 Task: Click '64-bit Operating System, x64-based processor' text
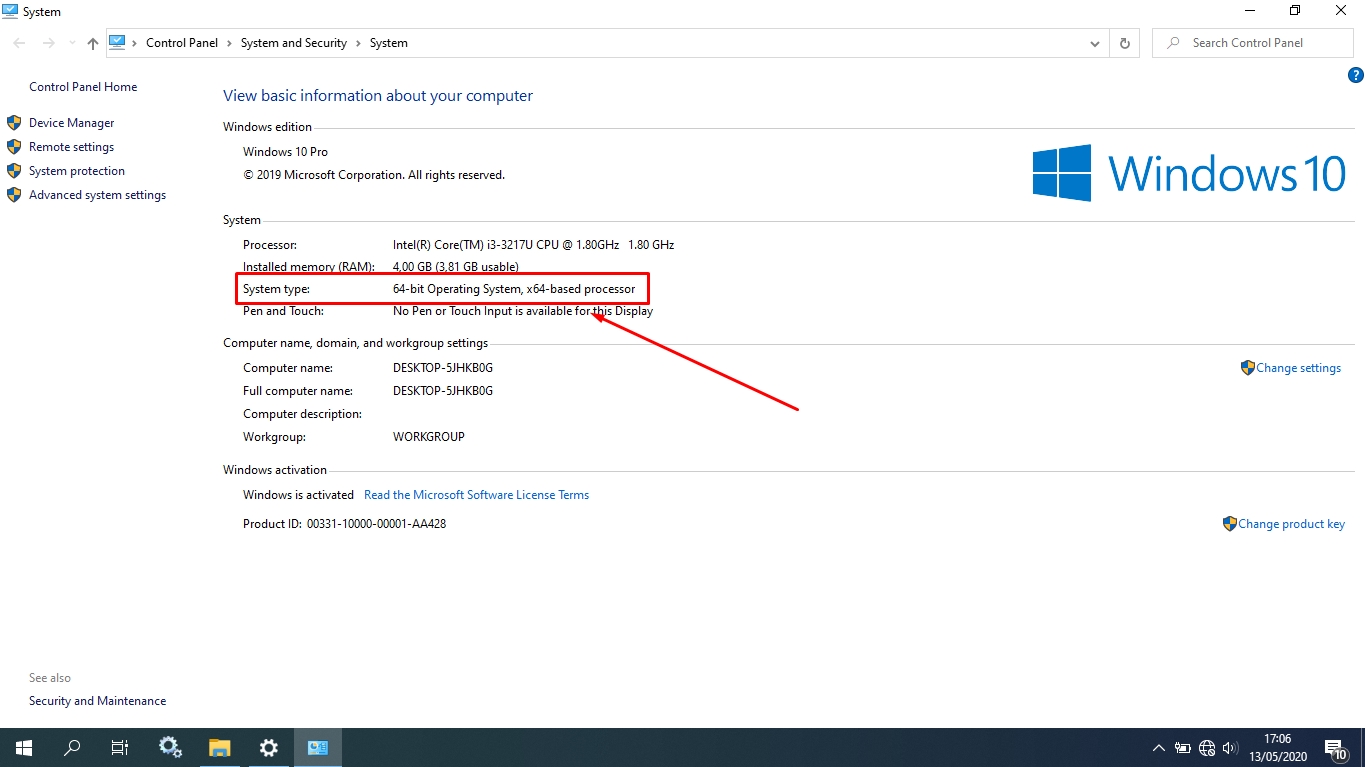(514, 289)
